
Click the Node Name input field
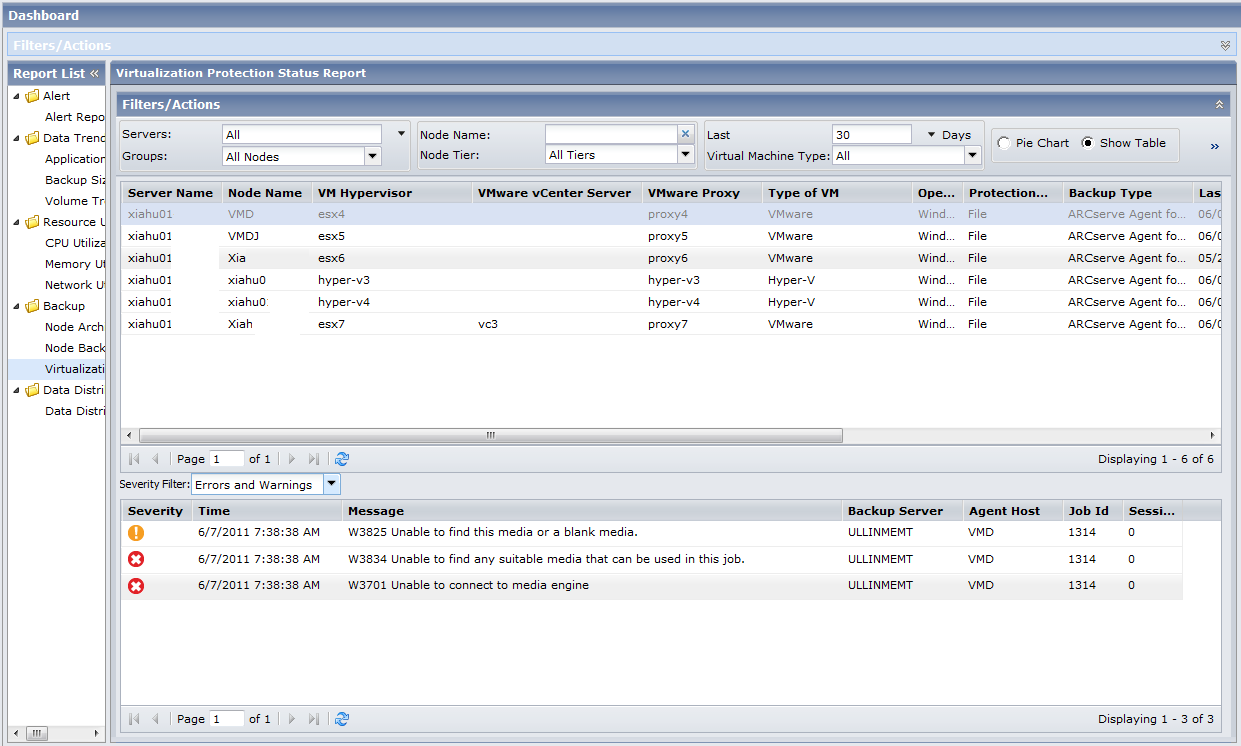coord(611,134)
